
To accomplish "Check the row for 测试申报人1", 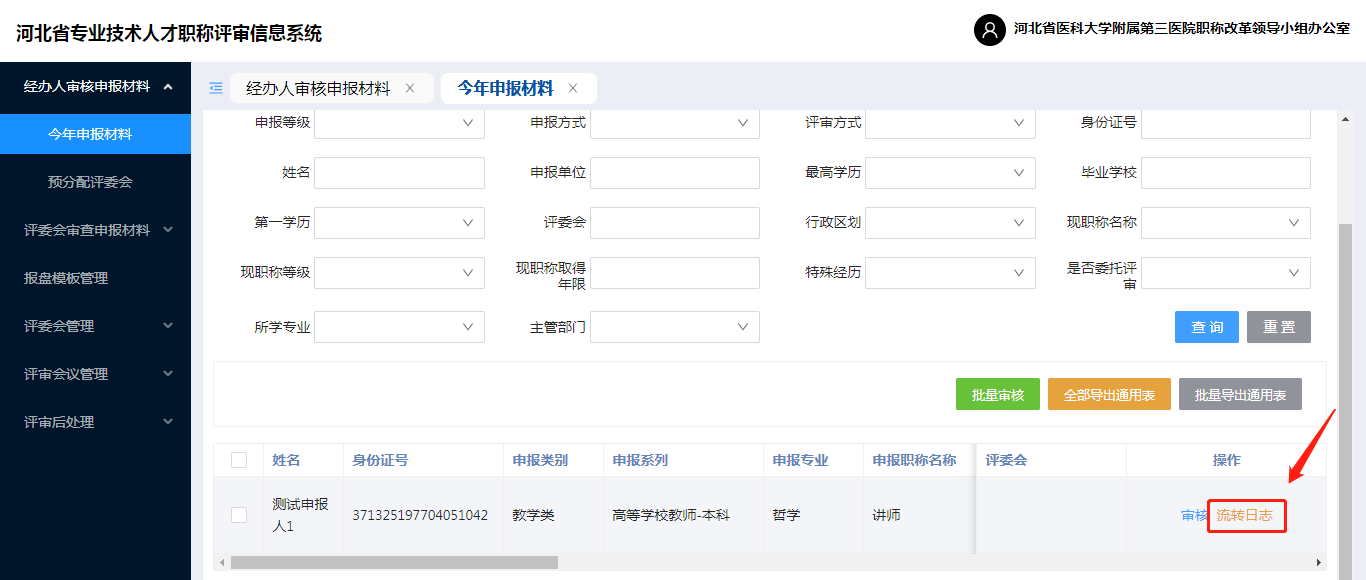I will pyautogui.click(x=239, y=515).
